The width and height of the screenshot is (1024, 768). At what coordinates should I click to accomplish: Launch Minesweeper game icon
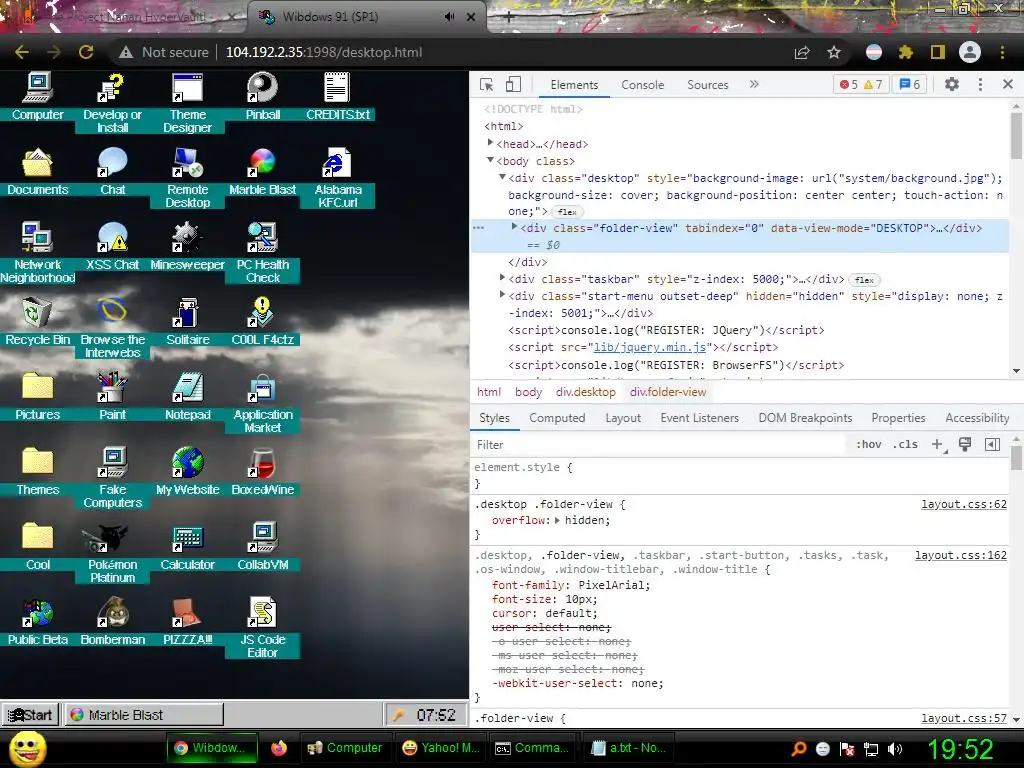[x=187, y=247]
